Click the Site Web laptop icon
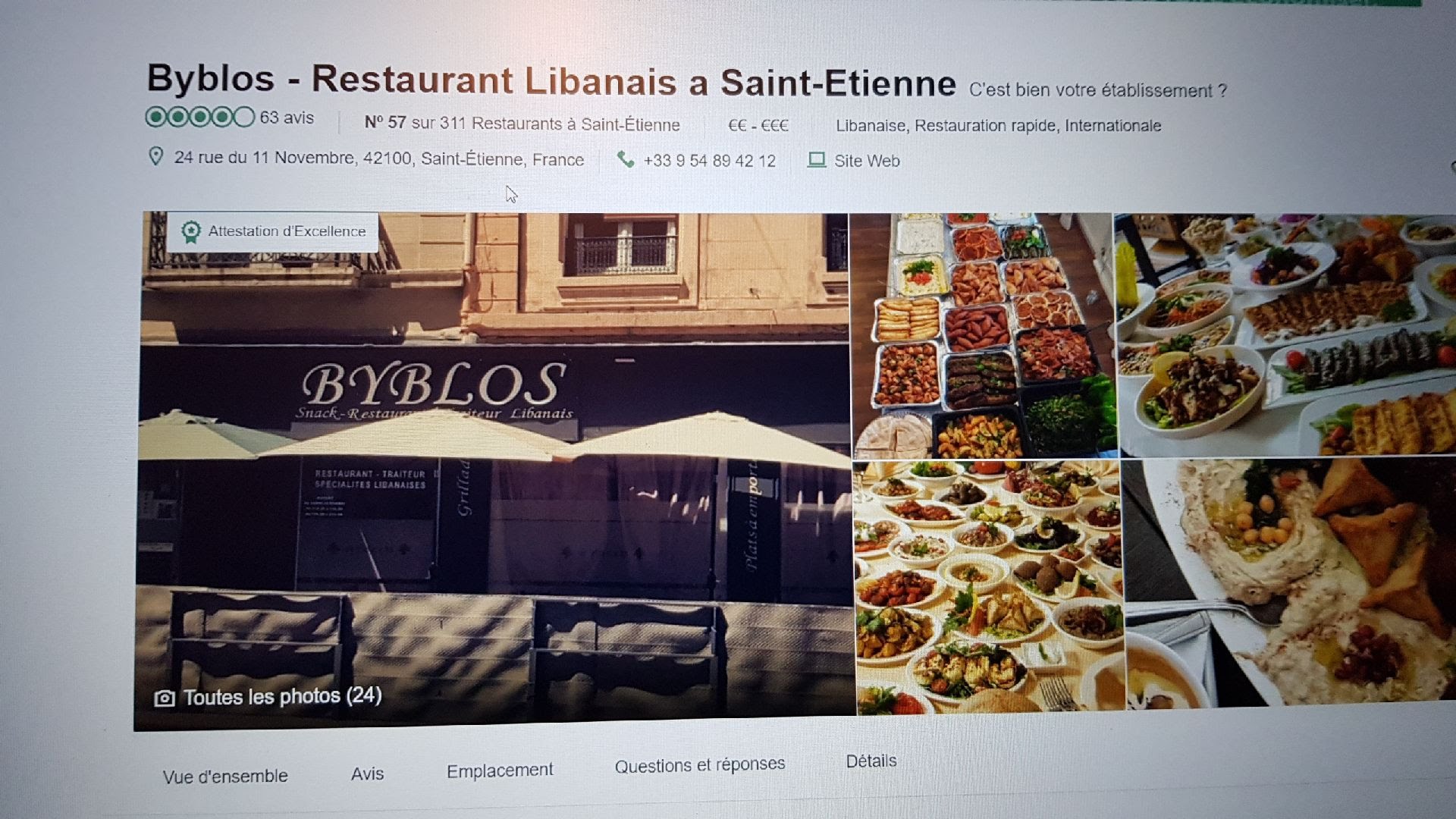The image size is (1456, 819). point(817,160)
